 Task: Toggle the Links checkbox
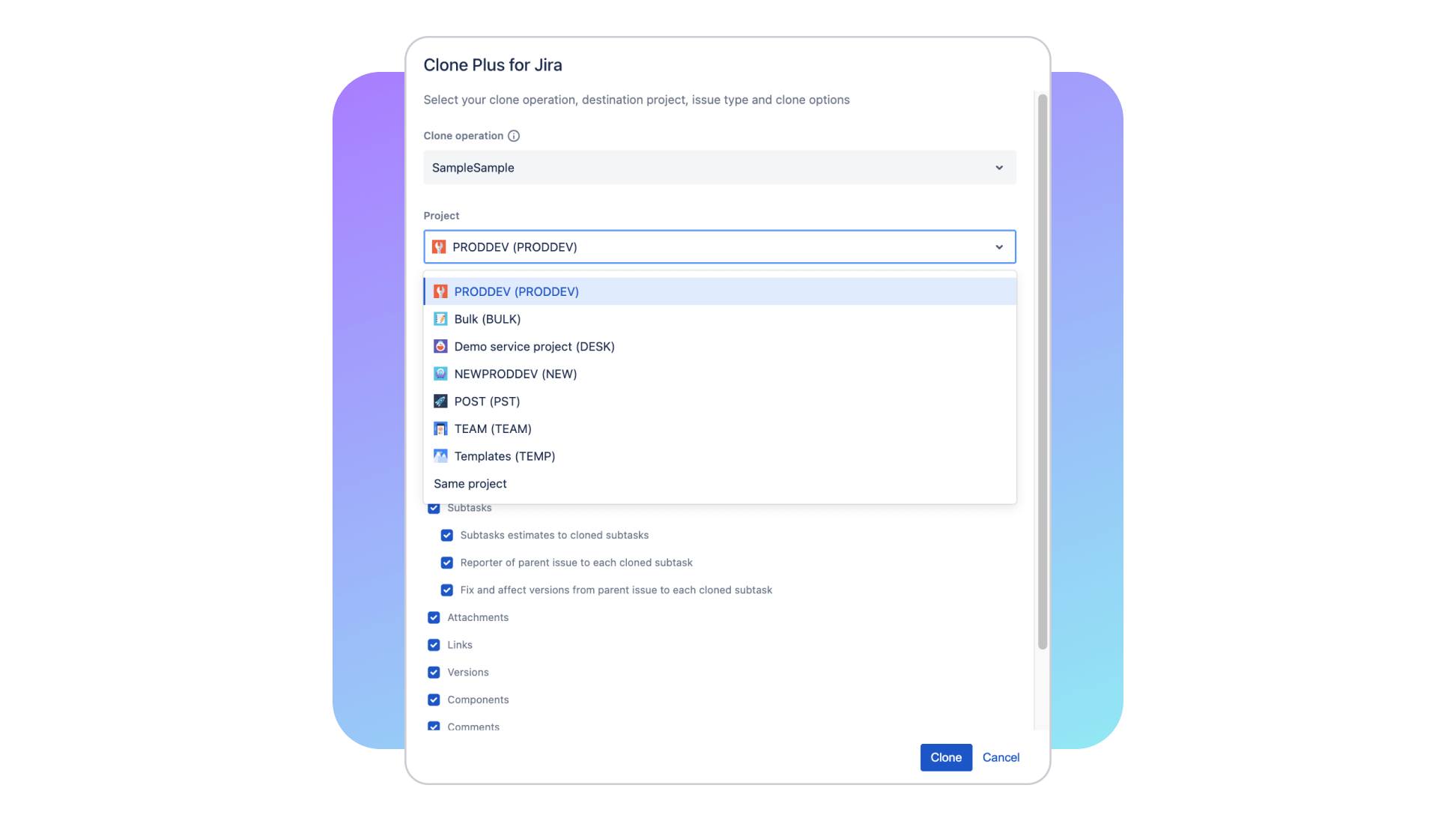tap(434, 645)
